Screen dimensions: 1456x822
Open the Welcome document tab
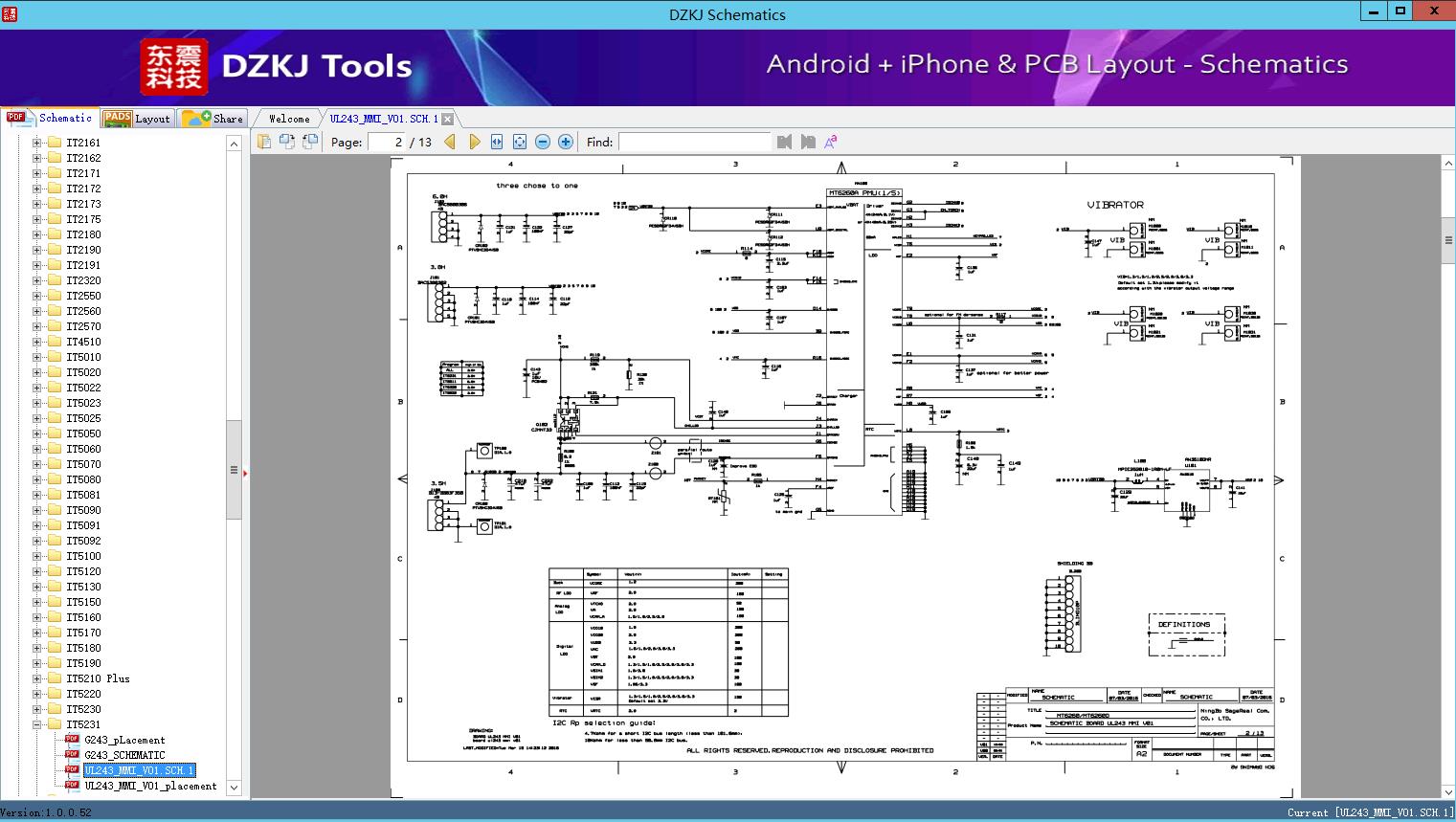(289, 119)
